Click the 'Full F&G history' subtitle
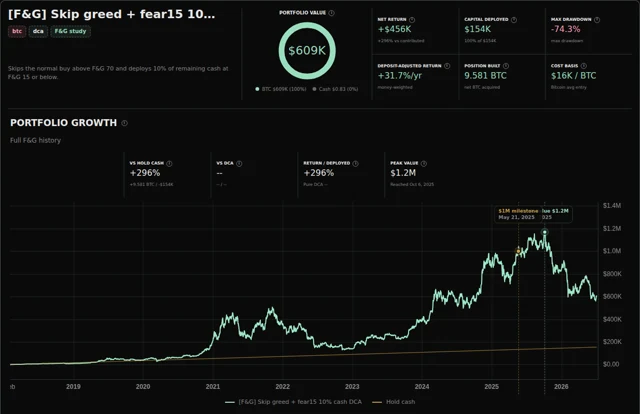This screenshot has height=414, width=640. point(36,140)
